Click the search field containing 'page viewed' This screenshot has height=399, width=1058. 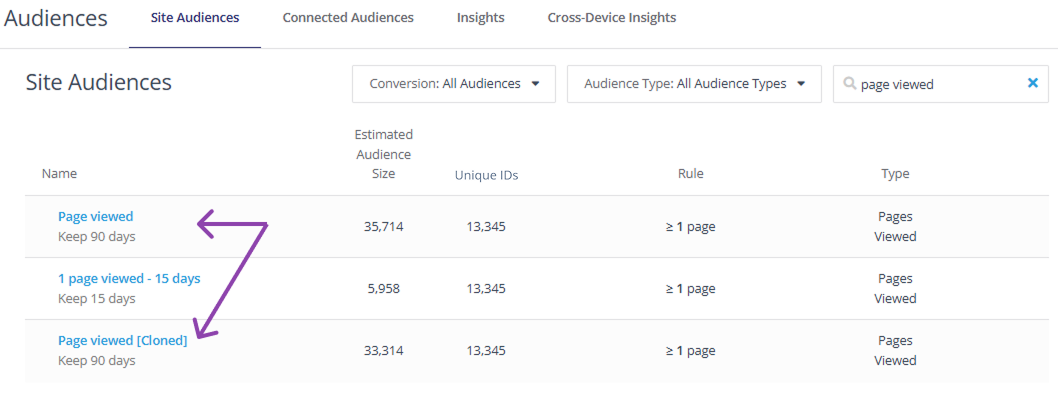941,84
